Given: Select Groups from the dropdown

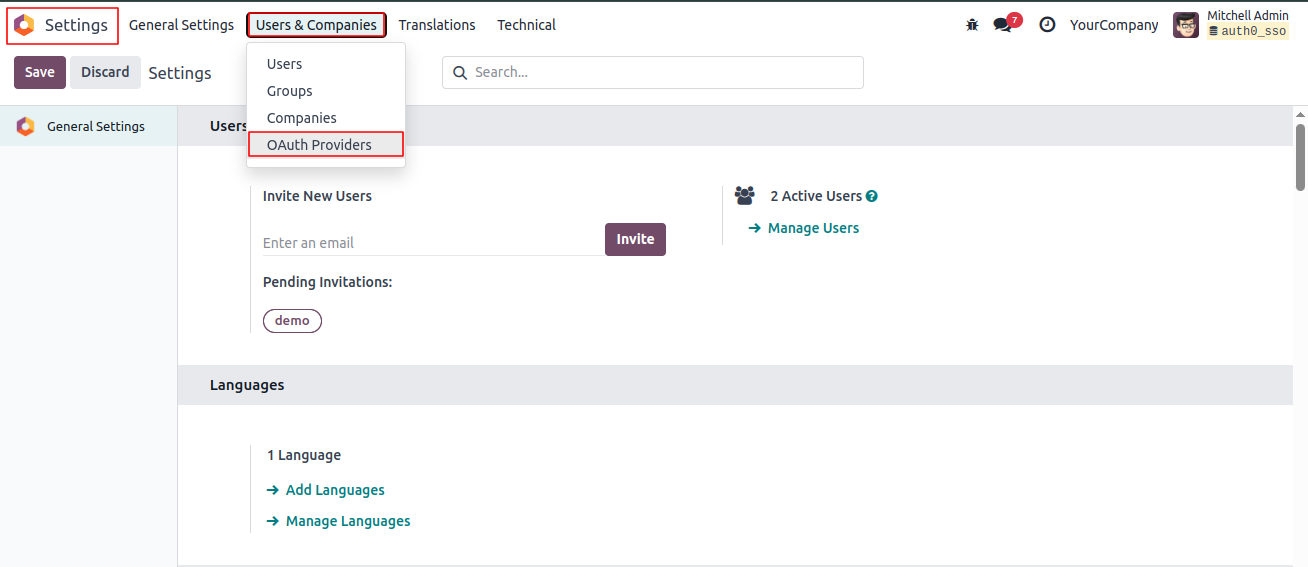Looking at the screenshot, I should click(x=326, y=91).
